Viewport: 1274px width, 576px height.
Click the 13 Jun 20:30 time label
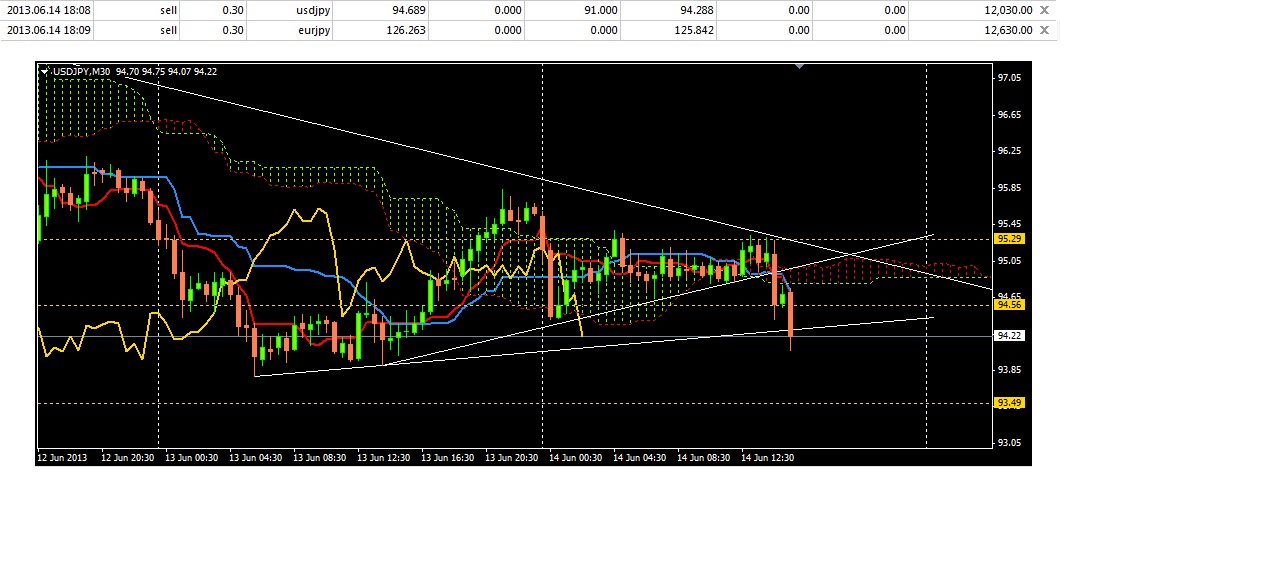512,457
